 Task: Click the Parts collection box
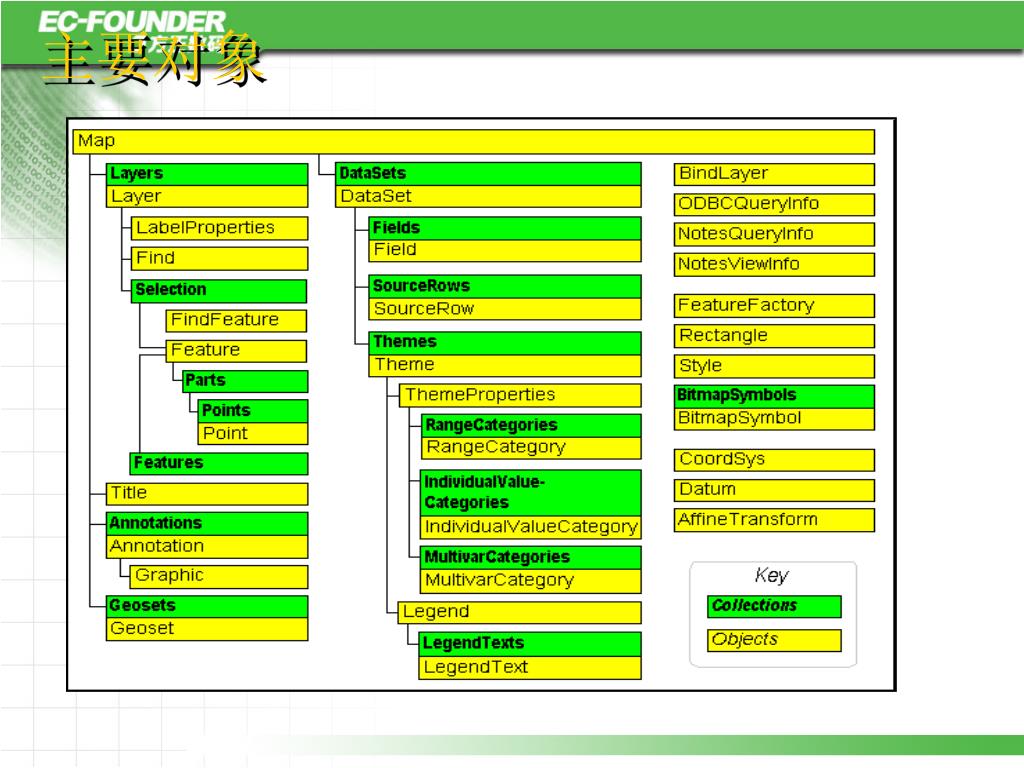click(x=246, y=381)
